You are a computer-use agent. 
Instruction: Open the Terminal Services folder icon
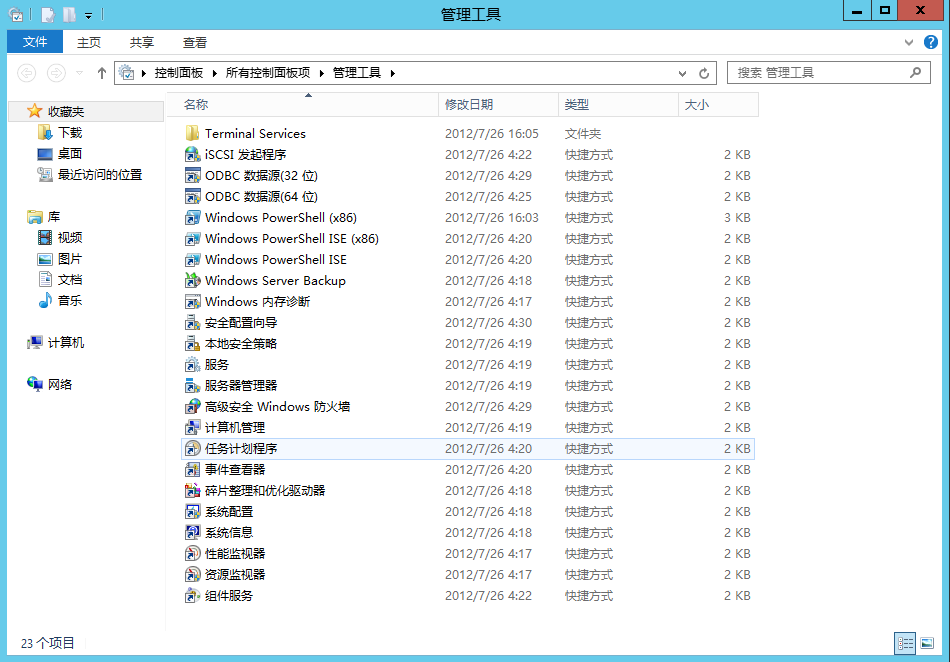pos(192,133)
